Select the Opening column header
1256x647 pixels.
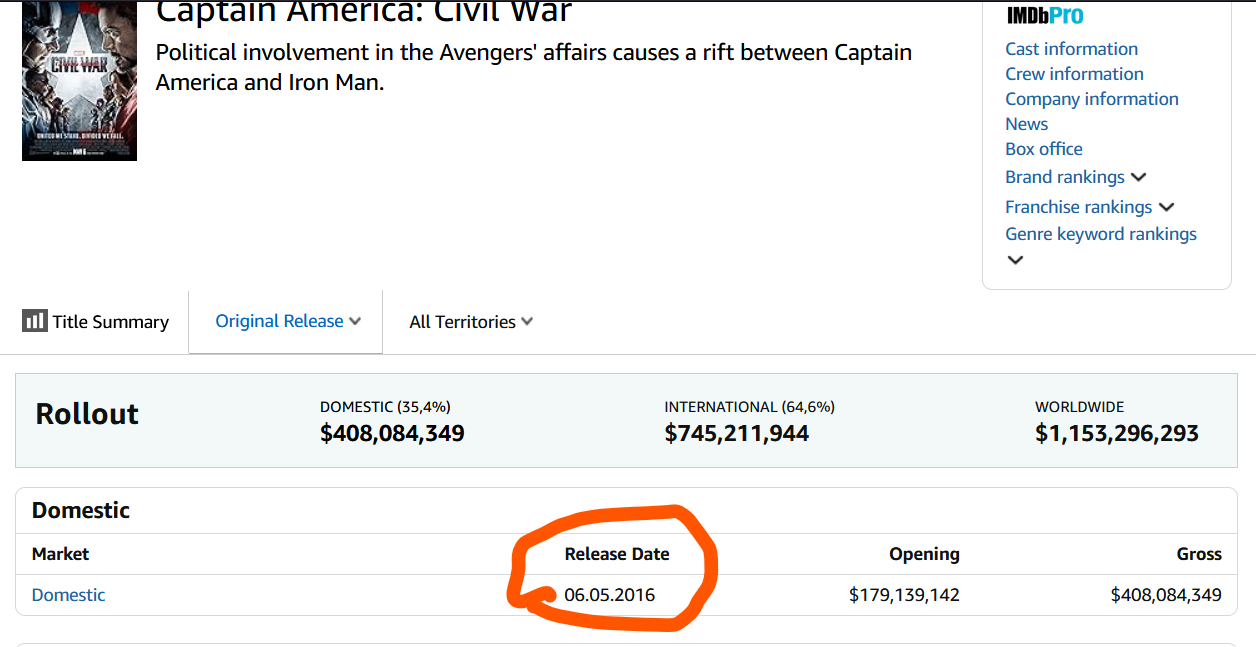click(x=924, y=554)
